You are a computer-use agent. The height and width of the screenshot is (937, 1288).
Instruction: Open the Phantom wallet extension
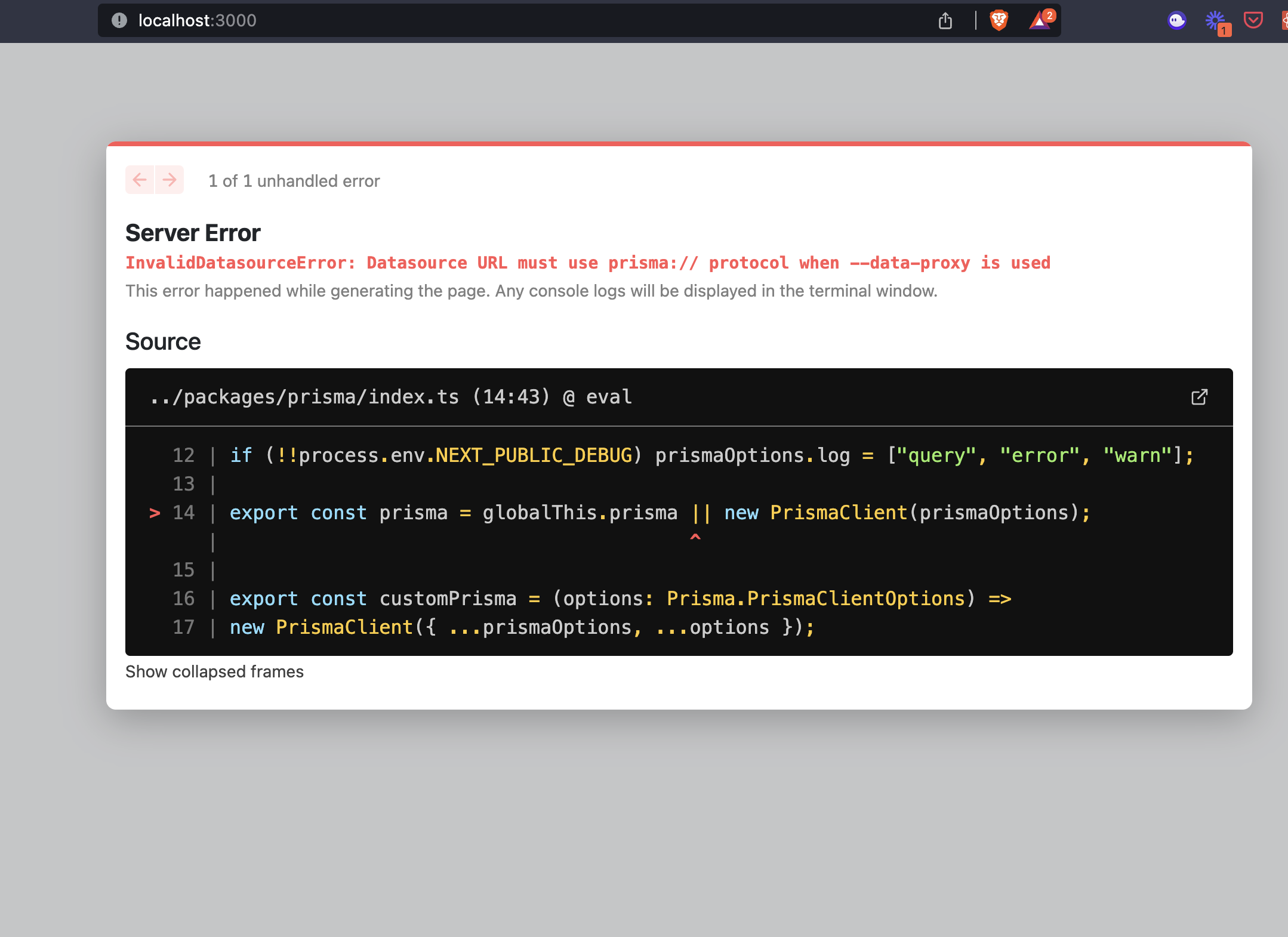1176,21
